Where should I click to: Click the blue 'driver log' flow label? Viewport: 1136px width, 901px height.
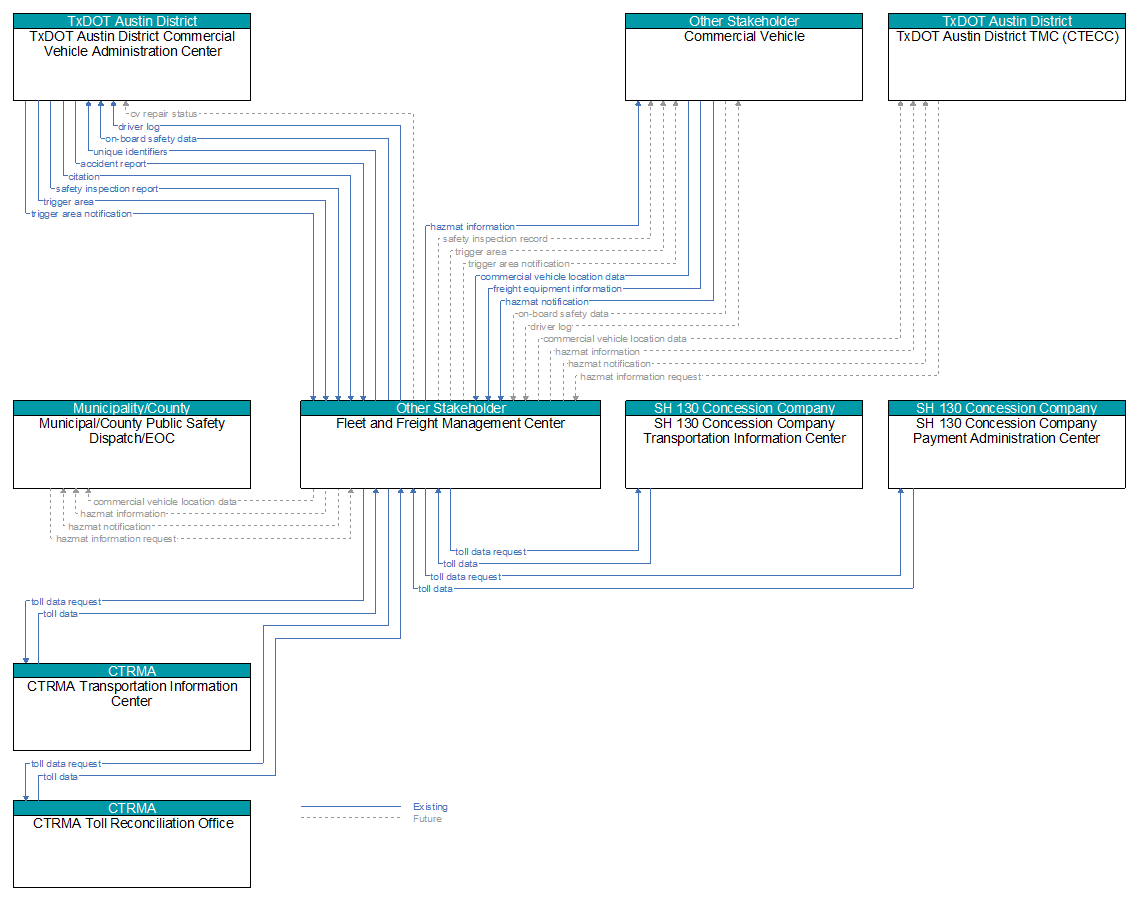138,127
